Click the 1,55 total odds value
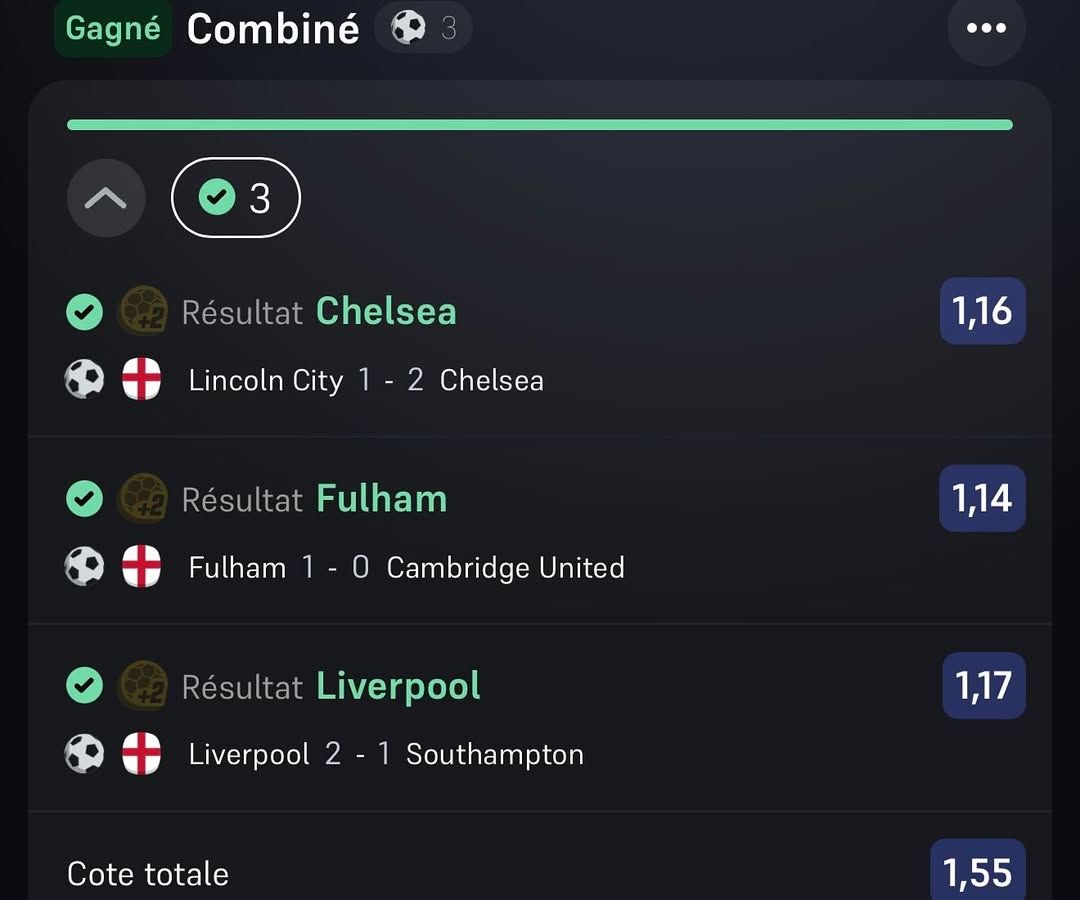Image resolution: width=1080 pixels, height=900 pixels. click(978, 873)
